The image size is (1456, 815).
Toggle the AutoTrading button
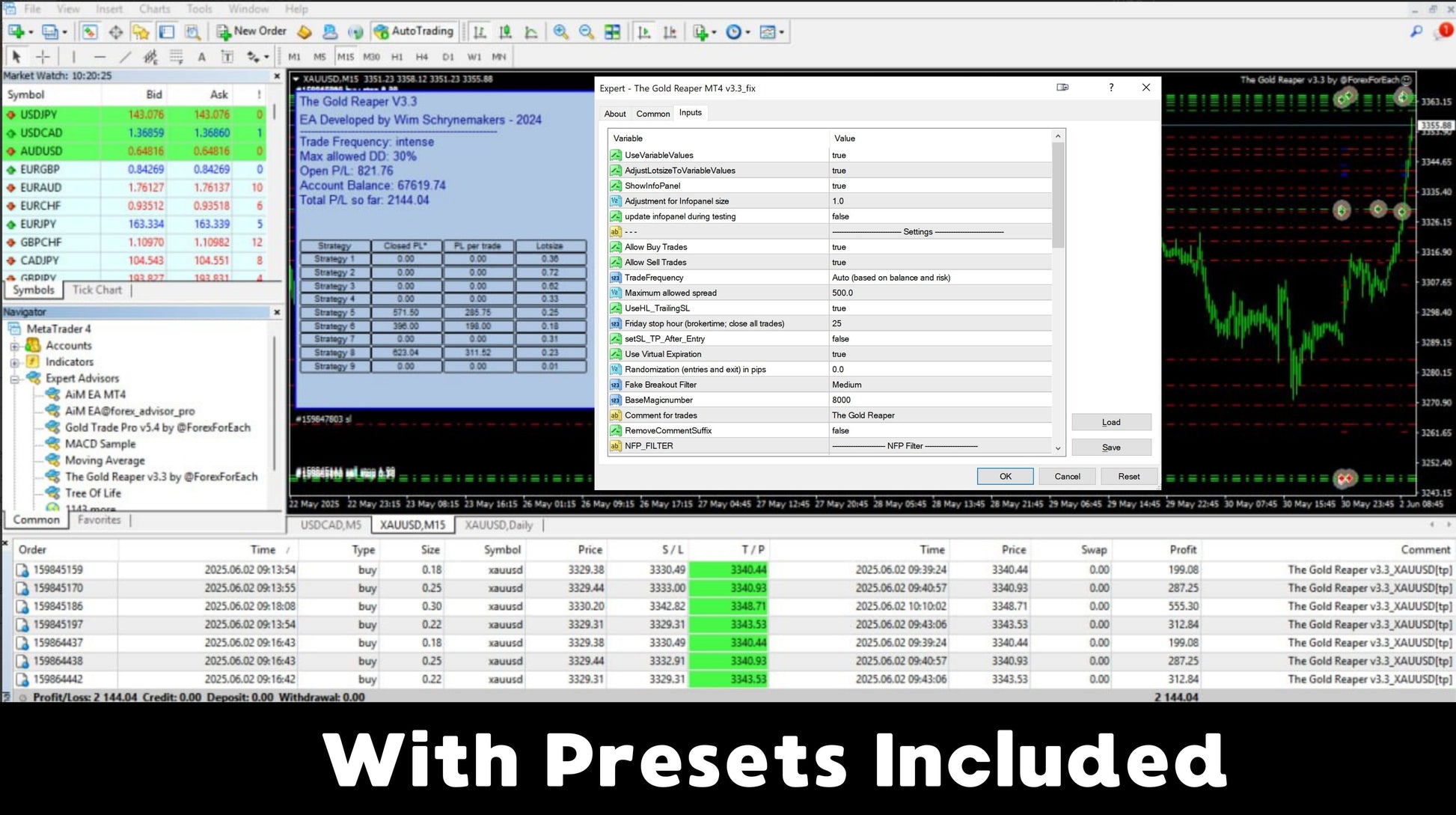coord(414,31)
